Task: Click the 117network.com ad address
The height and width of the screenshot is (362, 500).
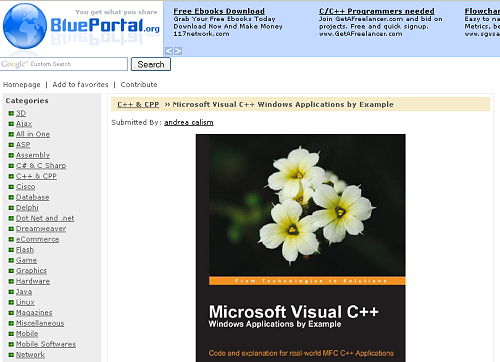Action: click(201, 34)
